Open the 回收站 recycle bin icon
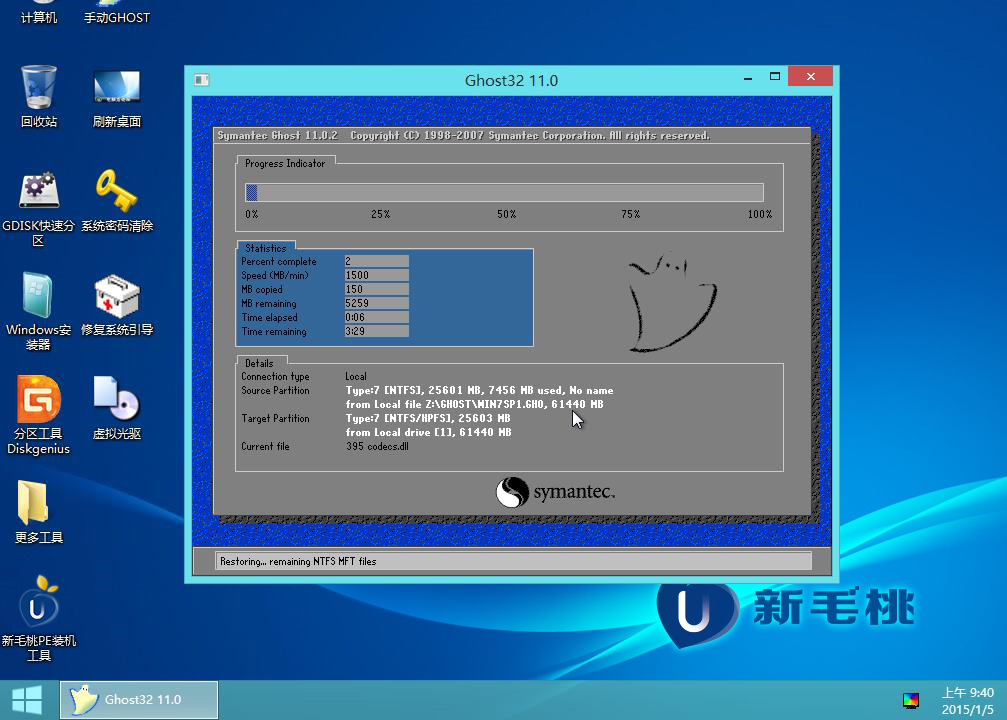 39,96
